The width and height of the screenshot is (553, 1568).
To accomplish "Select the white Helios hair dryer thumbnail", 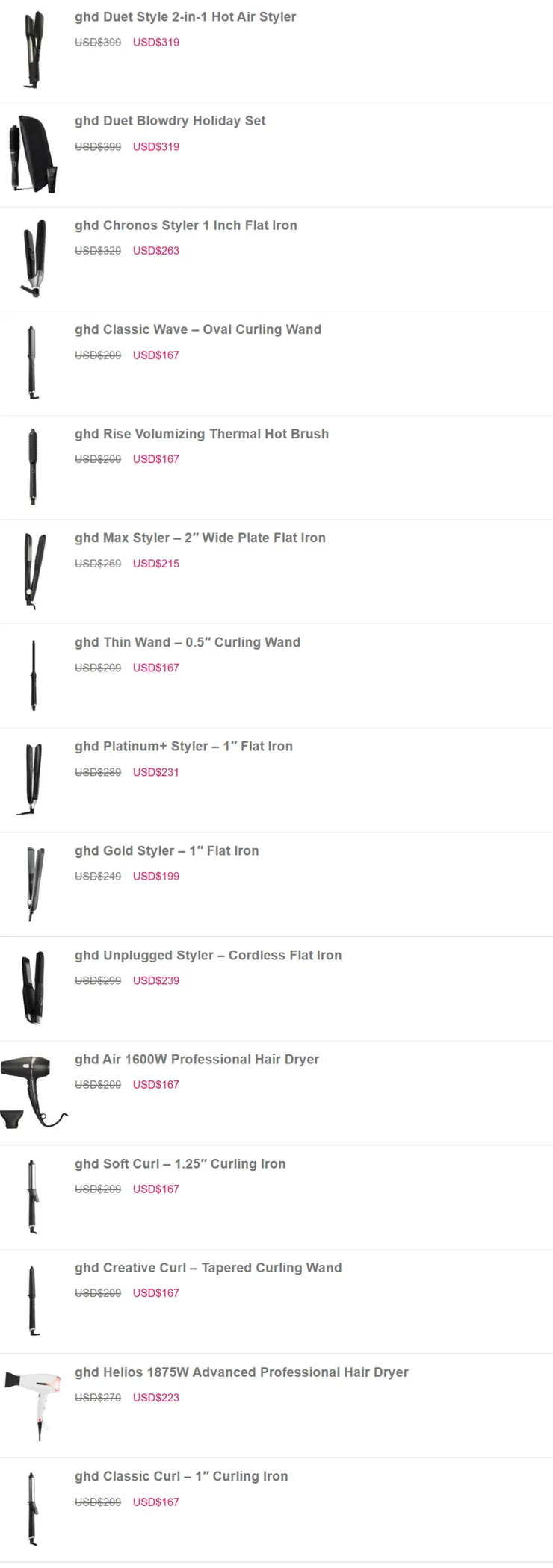I will (x=34, y=1404).
